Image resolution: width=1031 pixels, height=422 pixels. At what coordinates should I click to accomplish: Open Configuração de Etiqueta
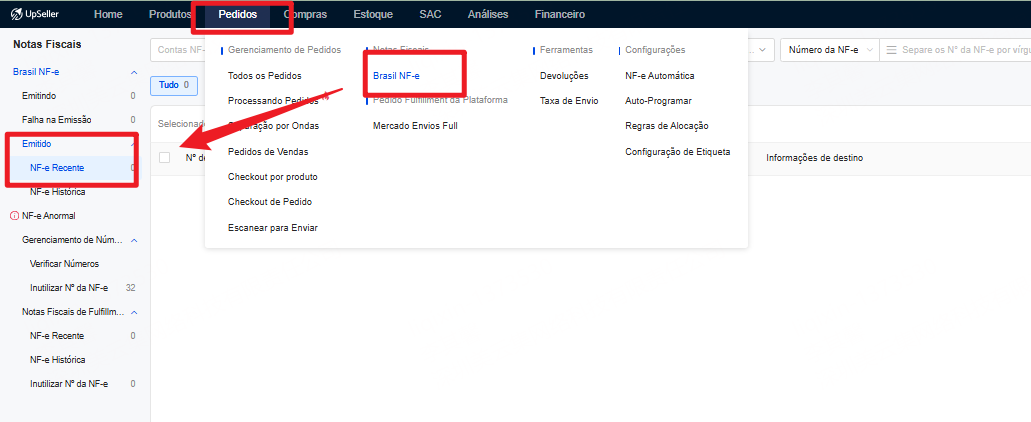point(677,152)
